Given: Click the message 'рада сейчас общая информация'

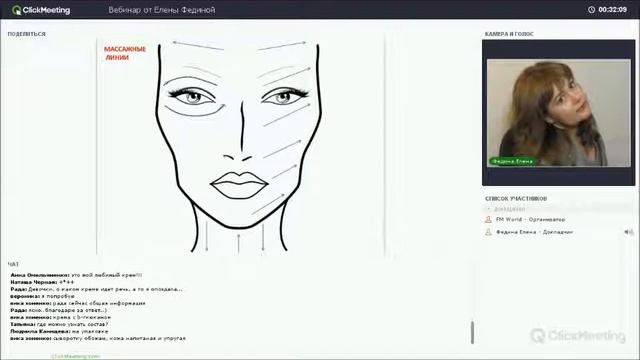Looking at the screenshot, I should click(78, 303).
